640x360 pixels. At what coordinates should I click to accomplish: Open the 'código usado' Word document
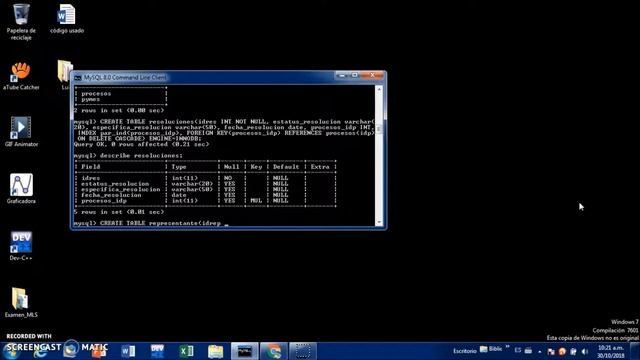tap(67, 18)
